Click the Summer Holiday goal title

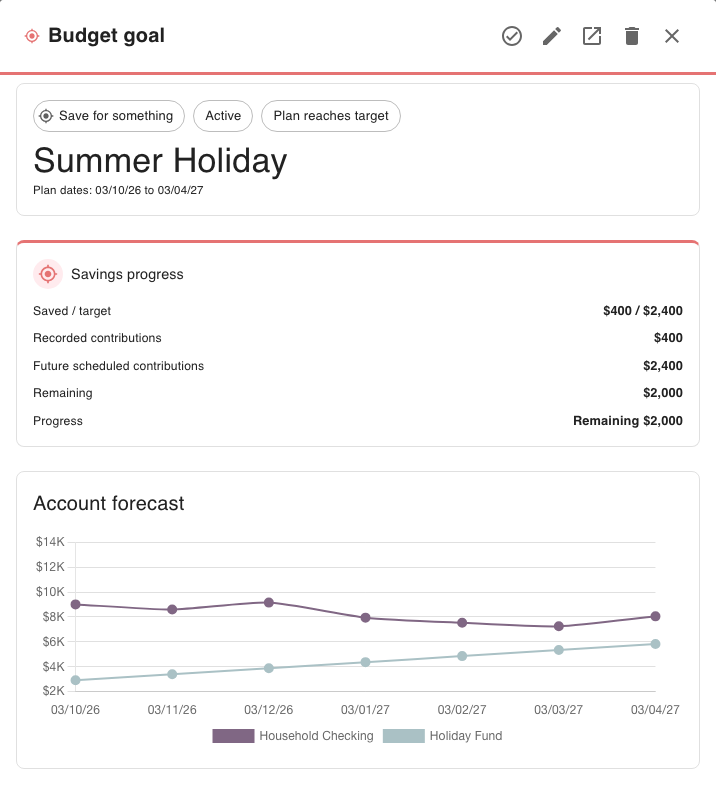[160, 161]
